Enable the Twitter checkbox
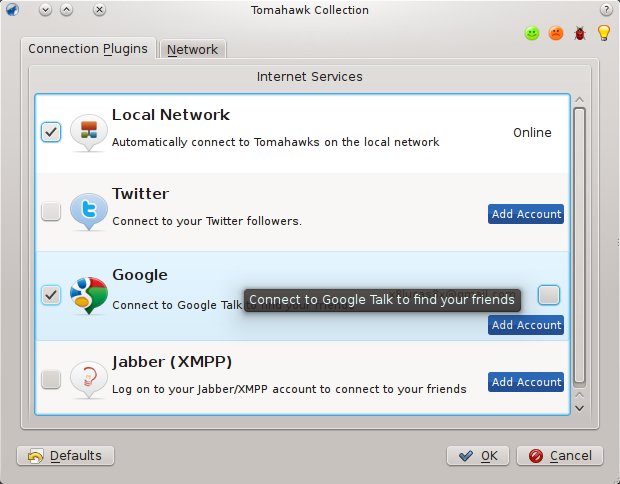Screen dimensions: 620x484 [51, 211]
